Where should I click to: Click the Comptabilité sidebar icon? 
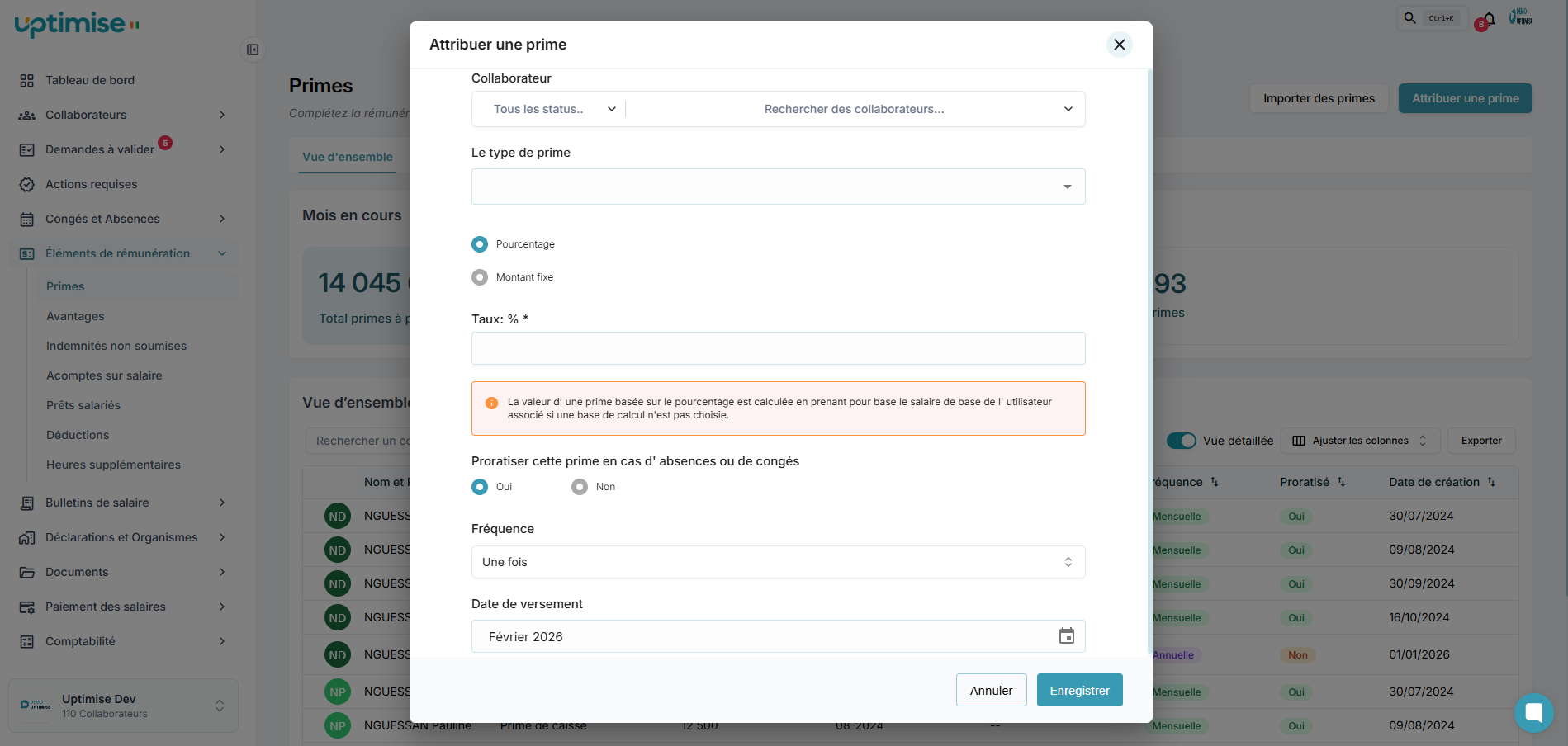(27, 641)
